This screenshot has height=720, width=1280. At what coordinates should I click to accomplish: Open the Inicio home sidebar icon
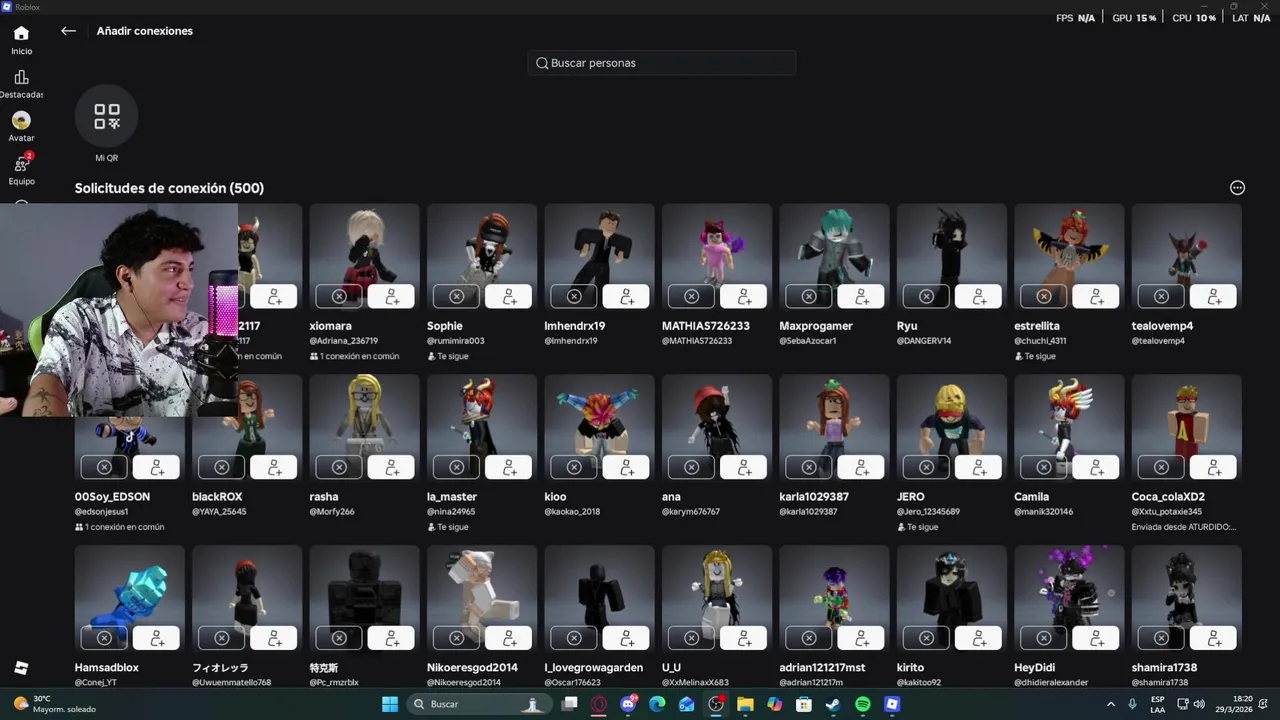point(21,40)
